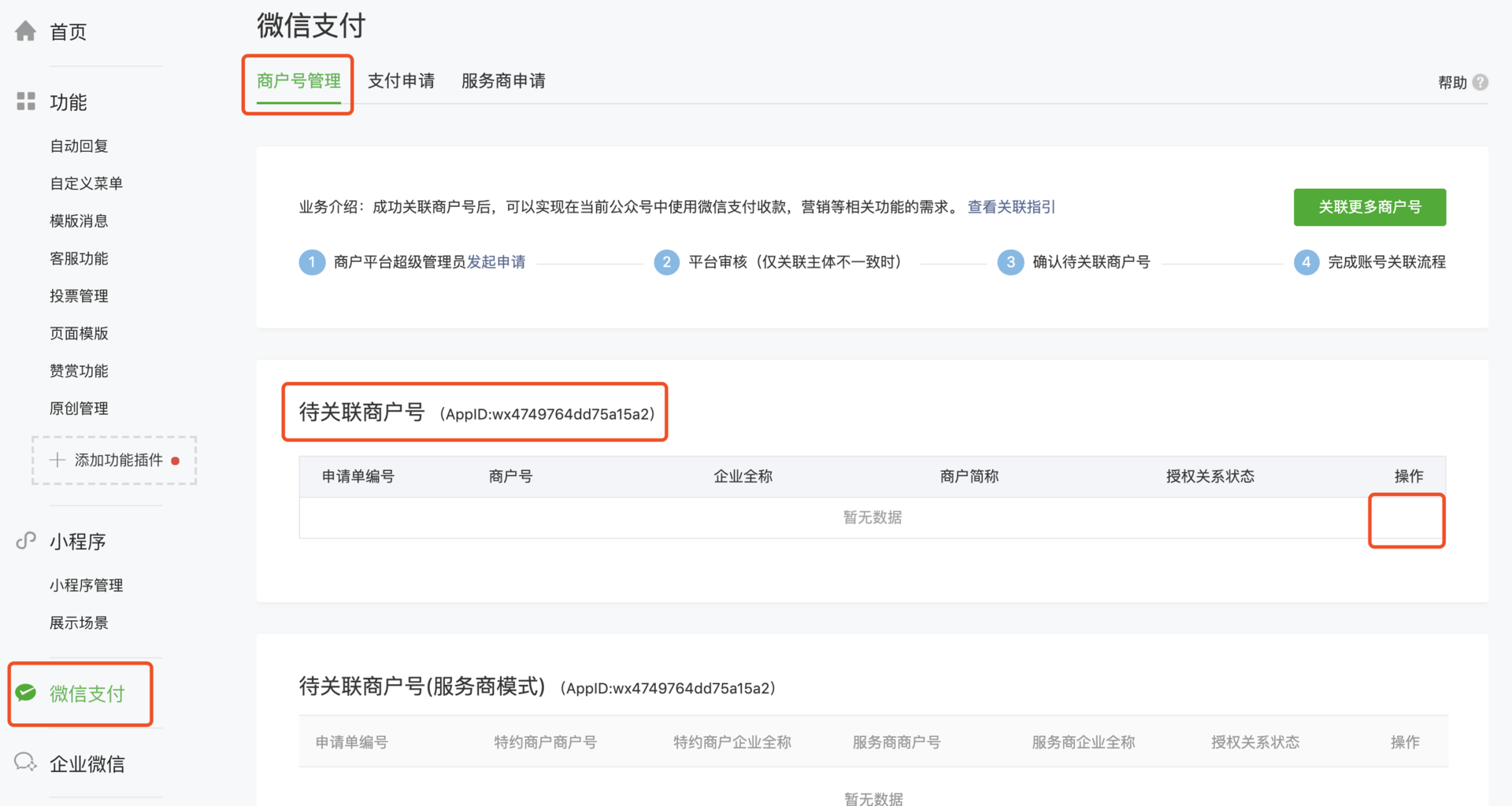1512x806 pixels.
Task: Click the 商户简称 column header
Action: 969,476
